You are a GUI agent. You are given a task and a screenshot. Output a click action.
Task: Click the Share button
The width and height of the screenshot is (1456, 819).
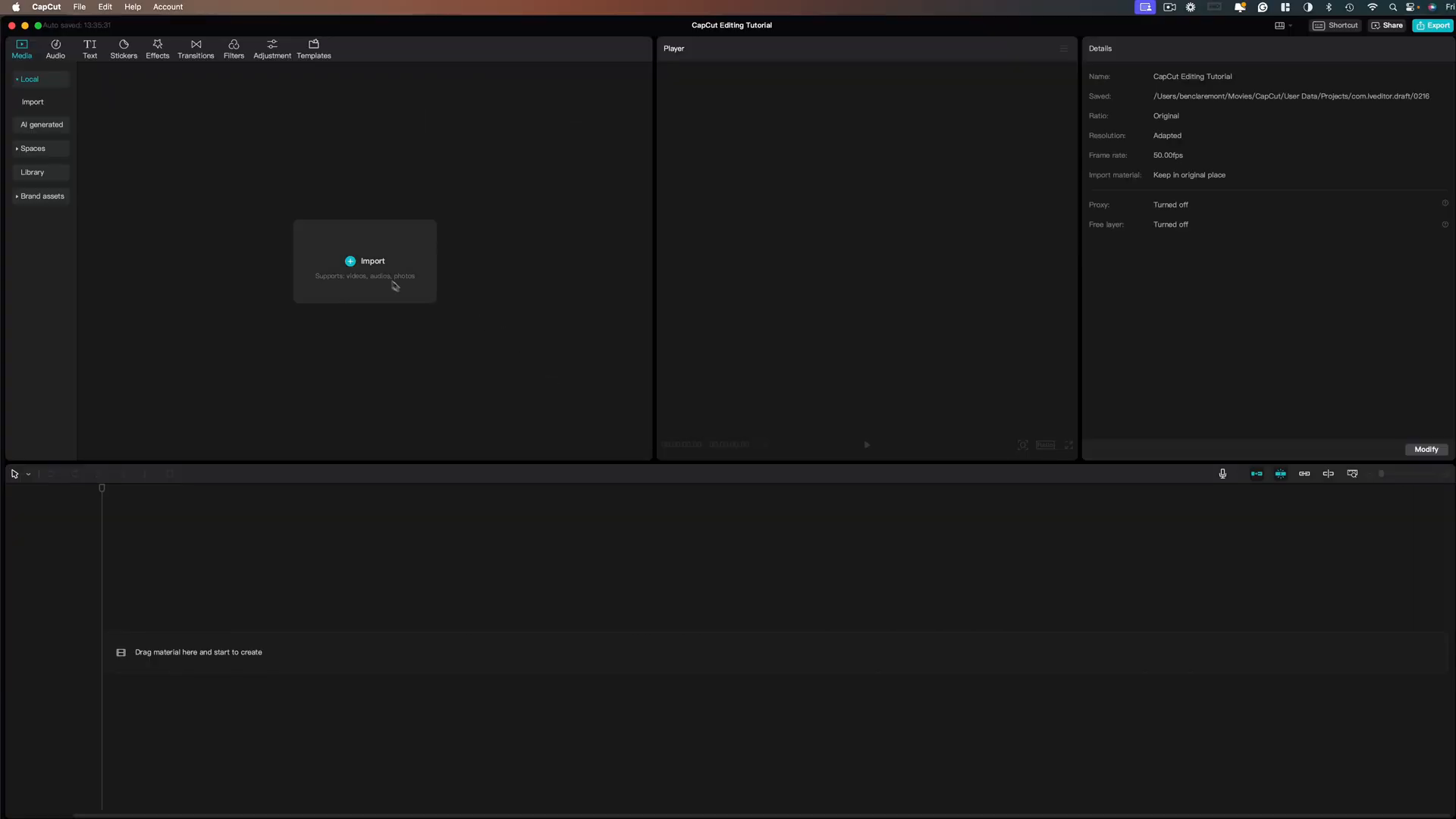(1387, 26)
